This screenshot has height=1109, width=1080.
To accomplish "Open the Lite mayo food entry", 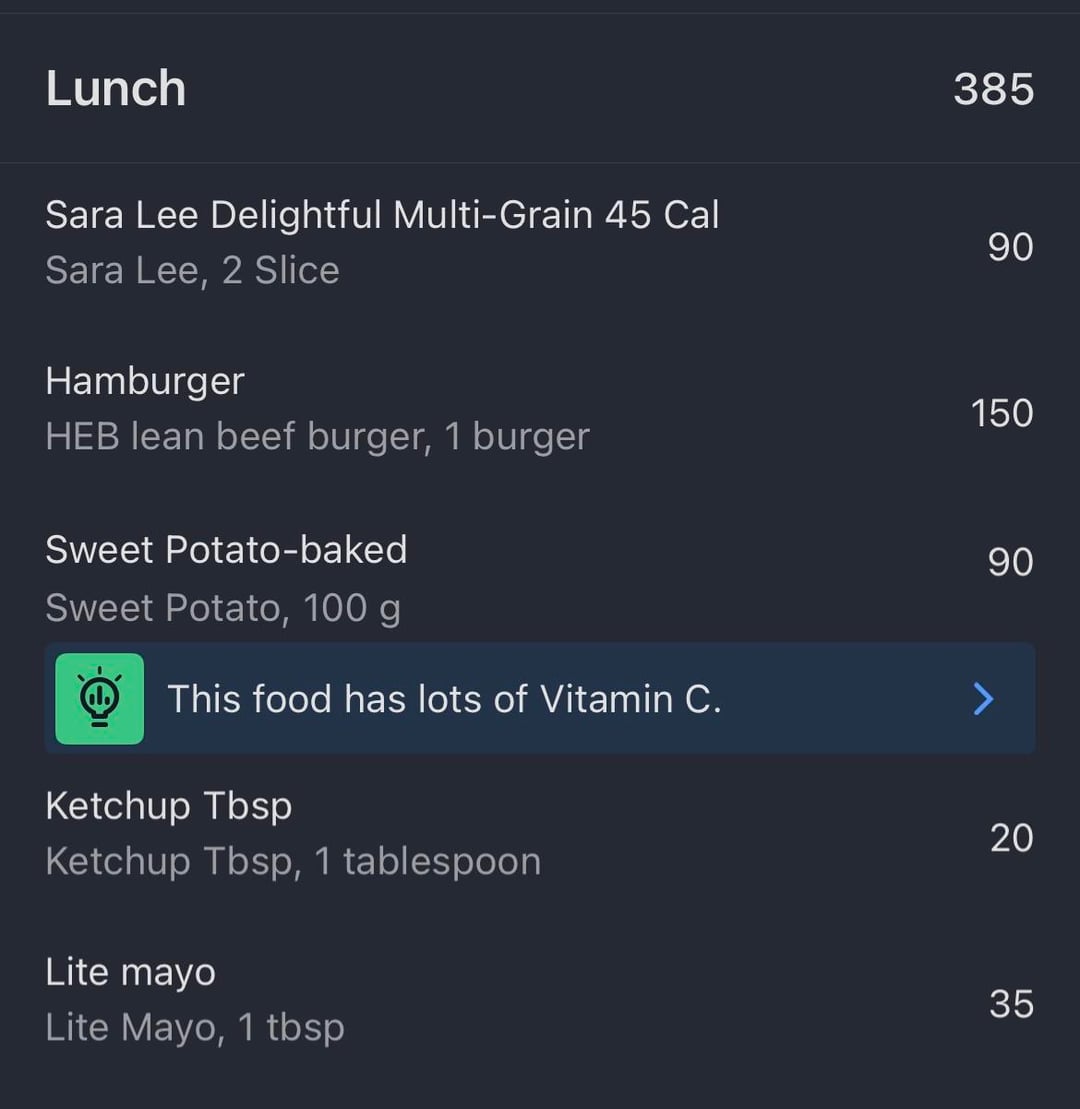I will coord(130,972).
